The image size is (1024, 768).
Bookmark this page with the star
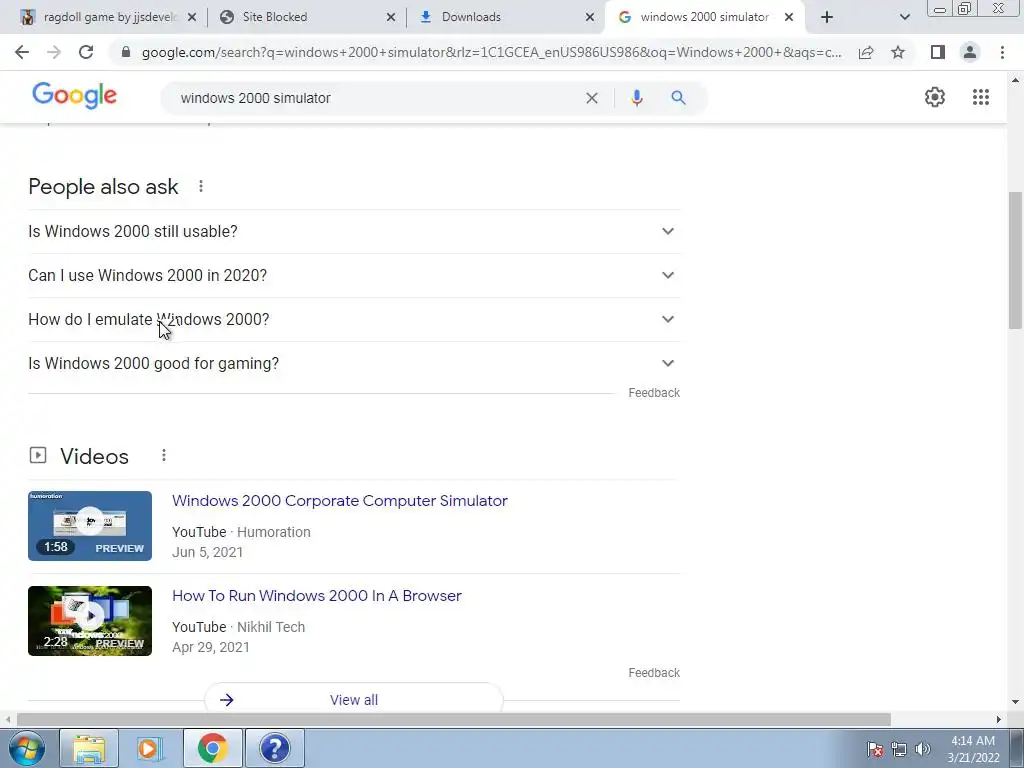click(898, 52)
